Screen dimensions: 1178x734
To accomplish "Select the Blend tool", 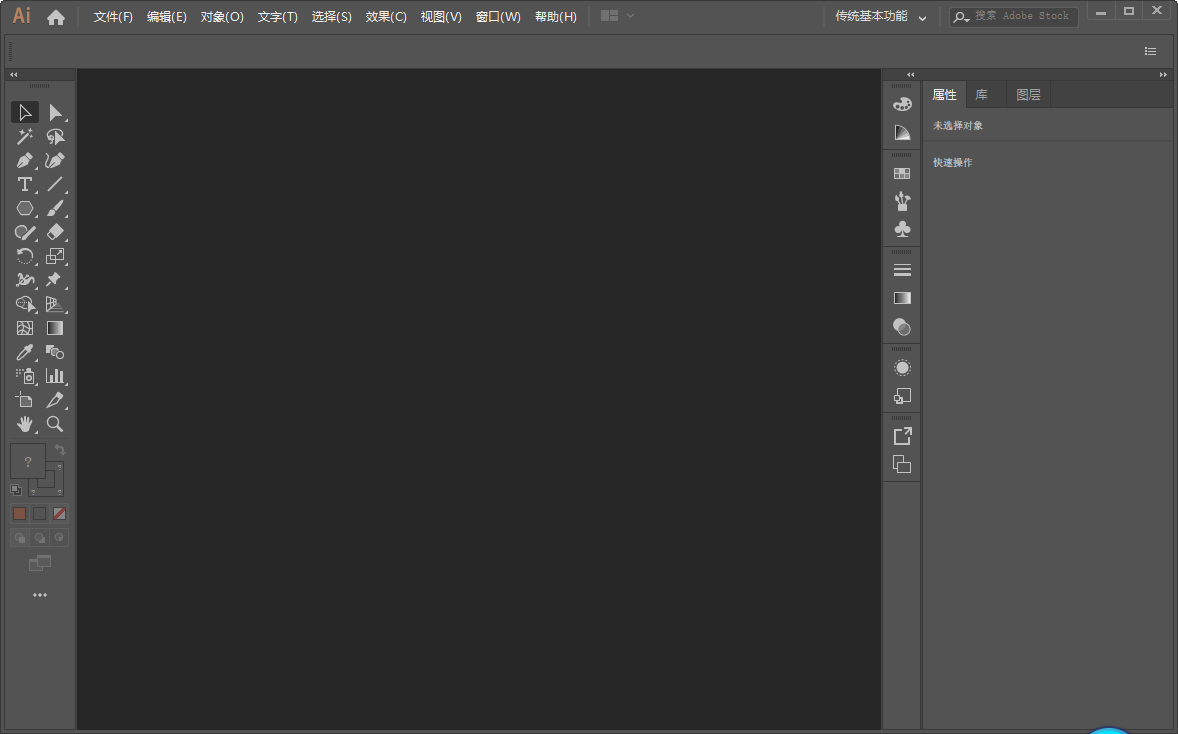I will (x=55, y=352).
